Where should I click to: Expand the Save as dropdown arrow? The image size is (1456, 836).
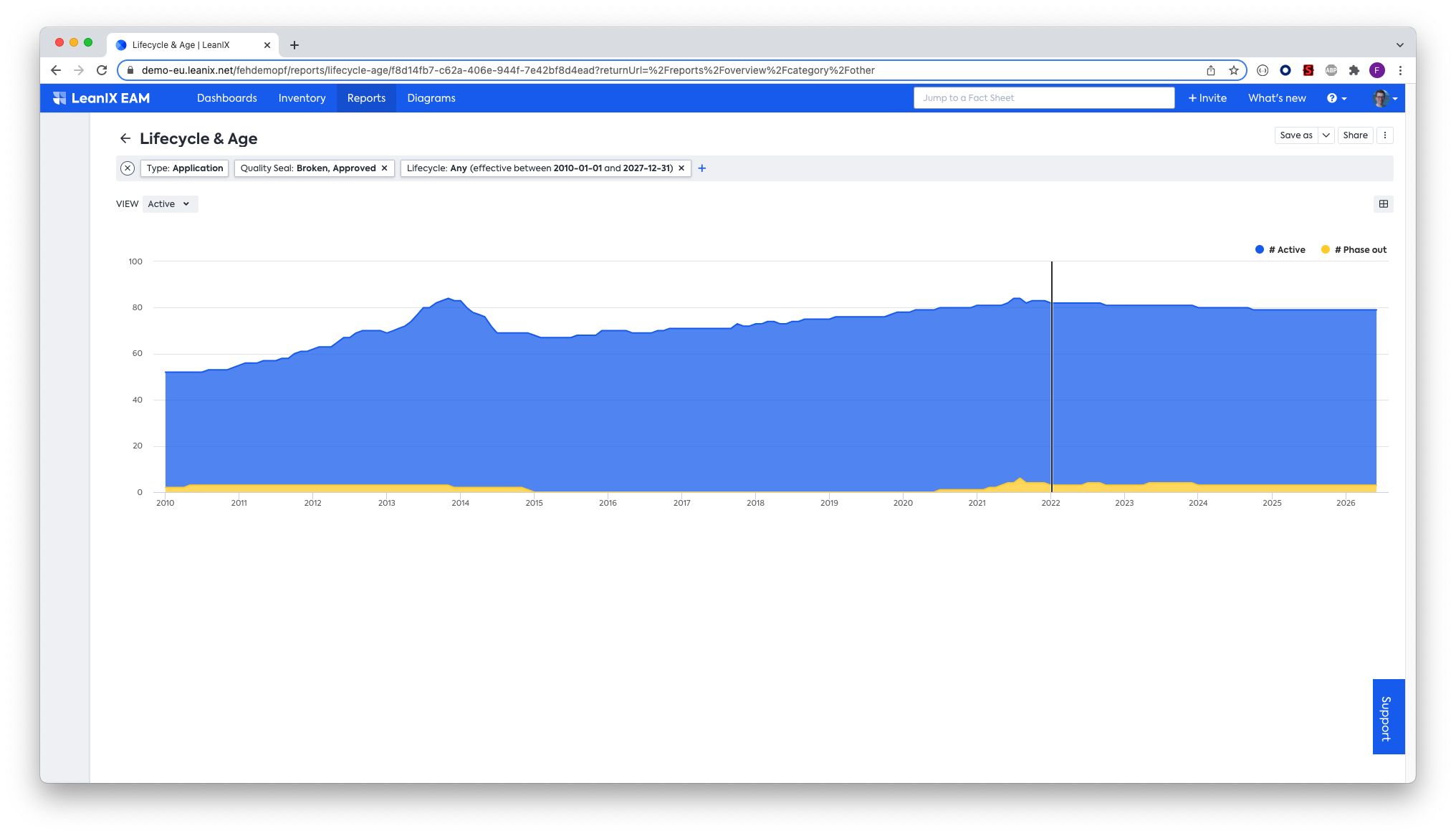[x=1326, y=135]
